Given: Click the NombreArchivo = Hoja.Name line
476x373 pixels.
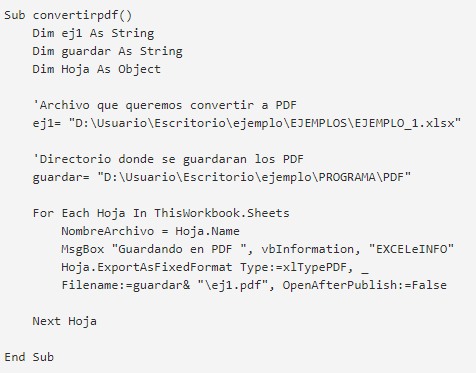Looking at the screenshot, I should point(150,231).
